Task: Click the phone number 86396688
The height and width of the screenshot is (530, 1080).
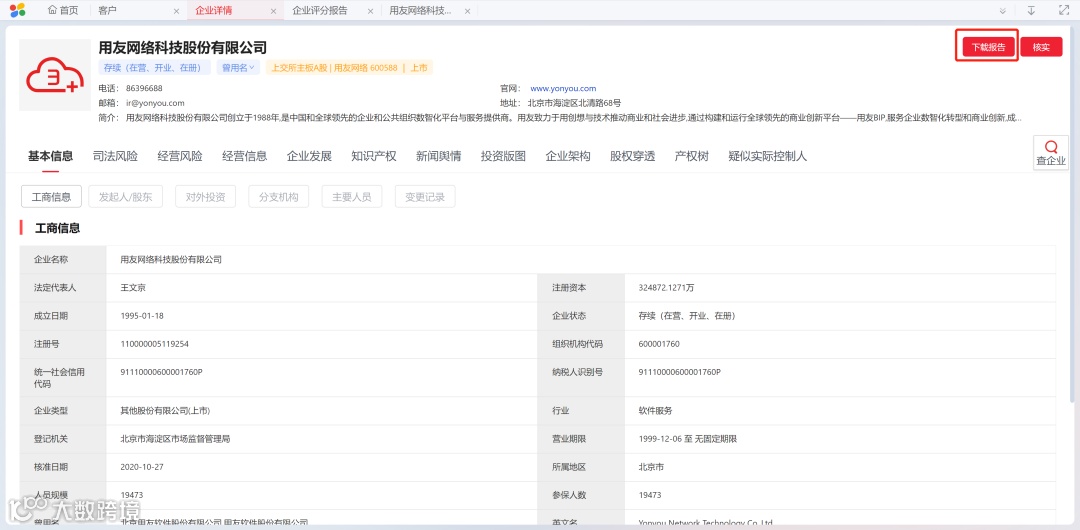Action: pos(144,89)
